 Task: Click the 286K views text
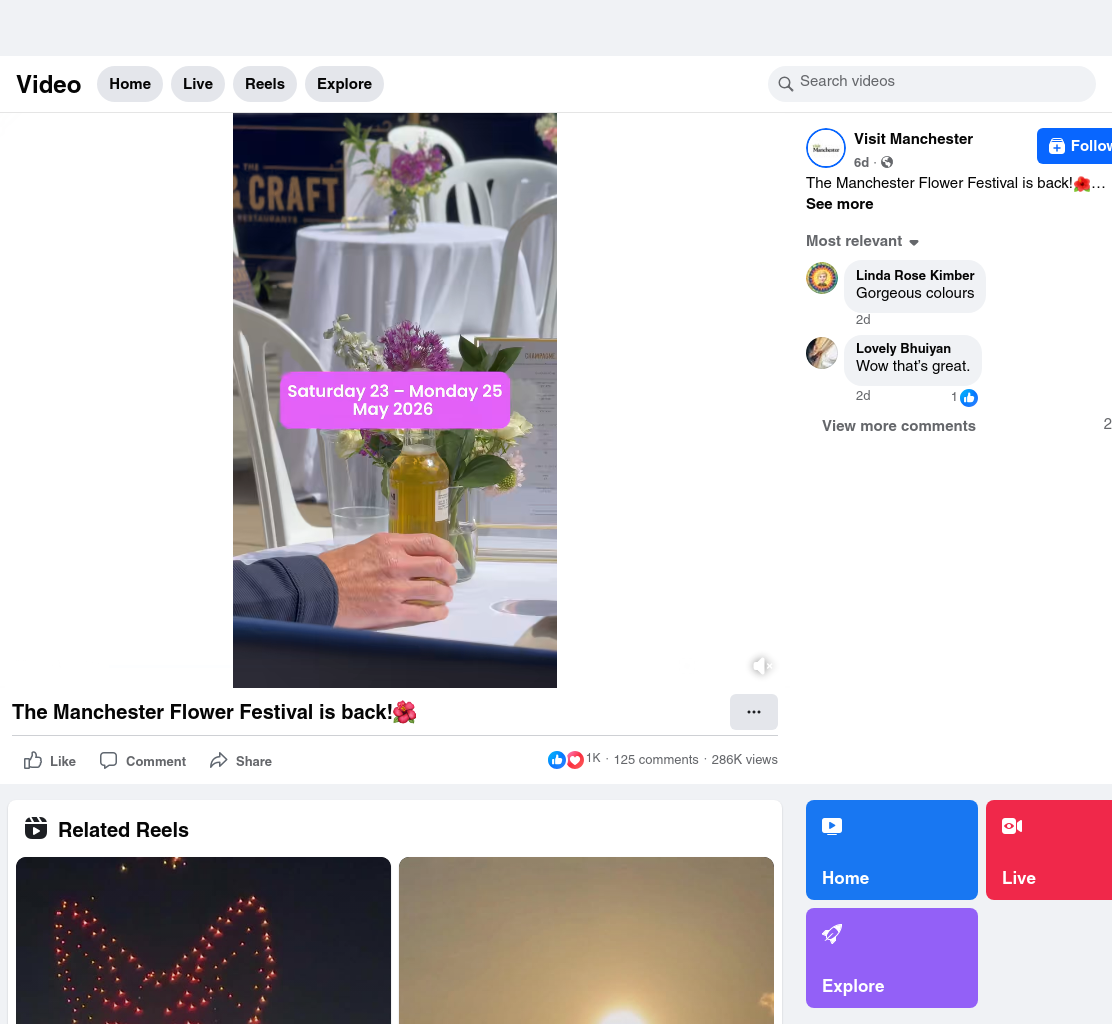(745, 759)
